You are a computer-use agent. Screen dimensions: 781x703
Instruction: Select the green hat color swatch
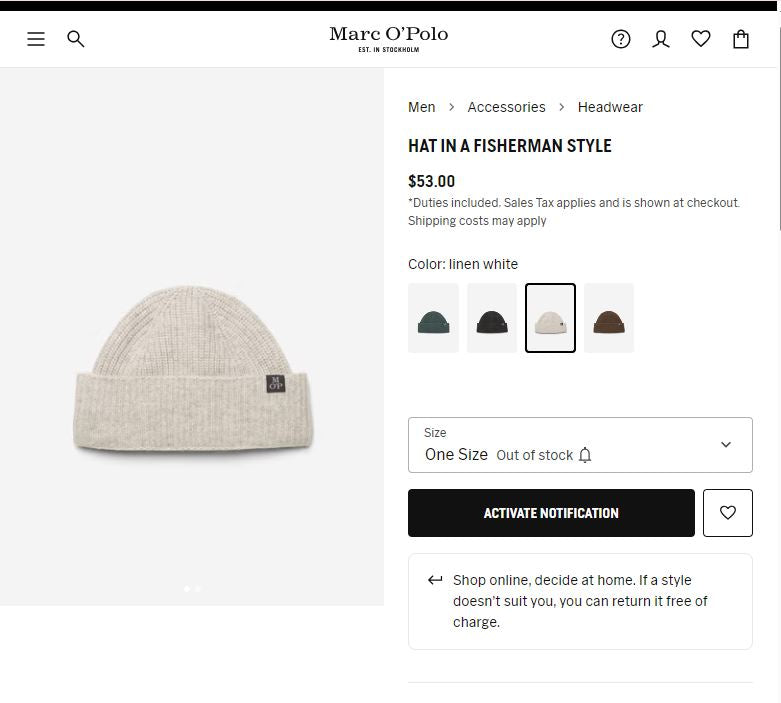pos(433,318)
